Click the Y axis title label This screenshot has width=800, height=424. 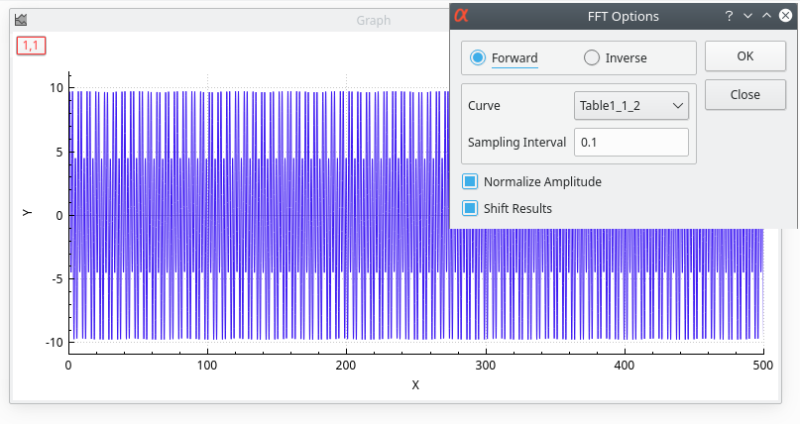pos(27,213)
